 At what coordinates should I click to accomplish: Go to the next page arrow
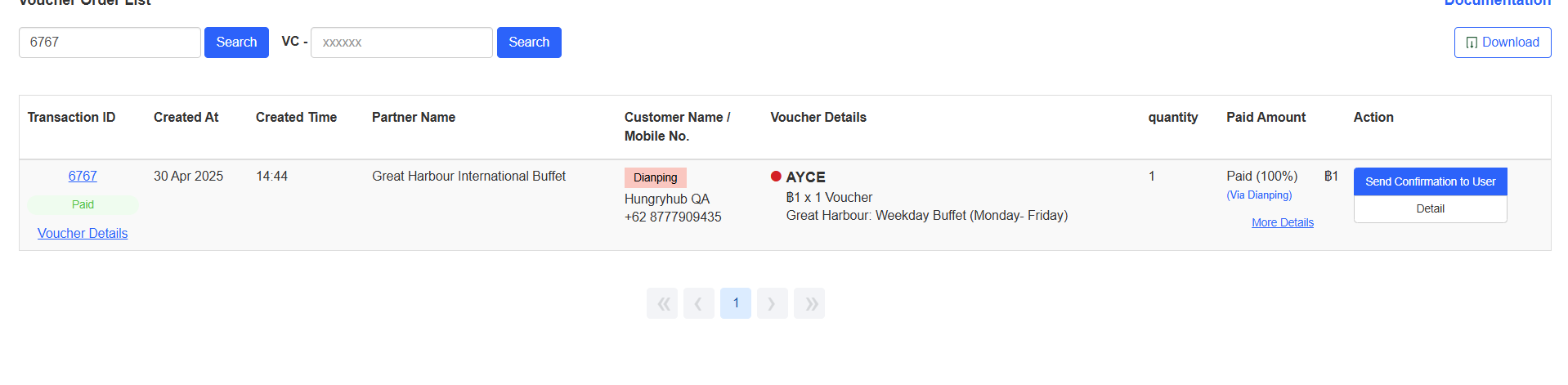(772, 303)
